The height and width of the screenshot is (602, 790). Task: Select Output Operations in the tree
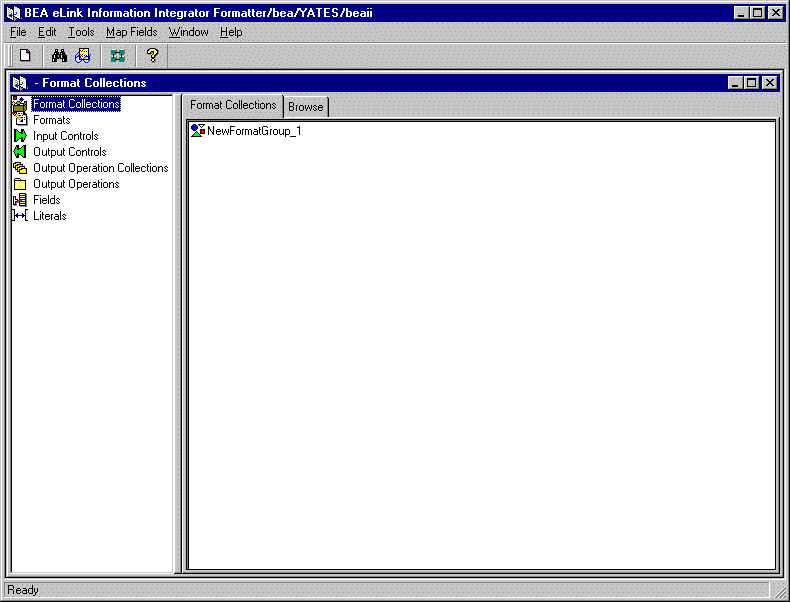pos(76,184)
